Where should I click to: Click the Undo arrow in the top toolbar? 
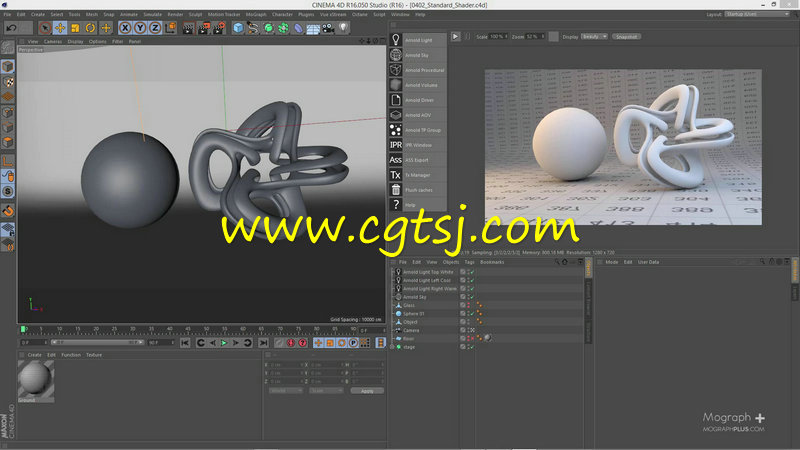pos(11,28)
